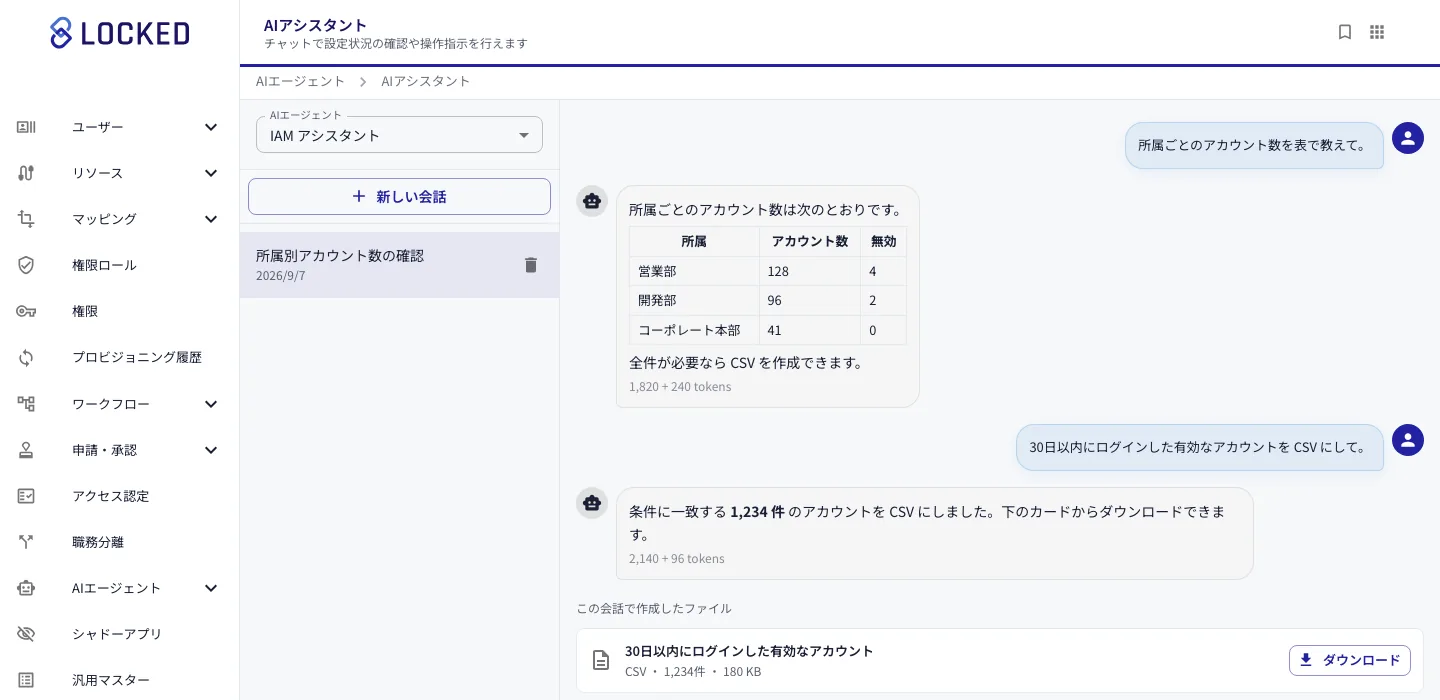Viewport: 1440px width, 700px height.
Task: Click the mapping crop icon in the sidebar
Action: [26, 219]
